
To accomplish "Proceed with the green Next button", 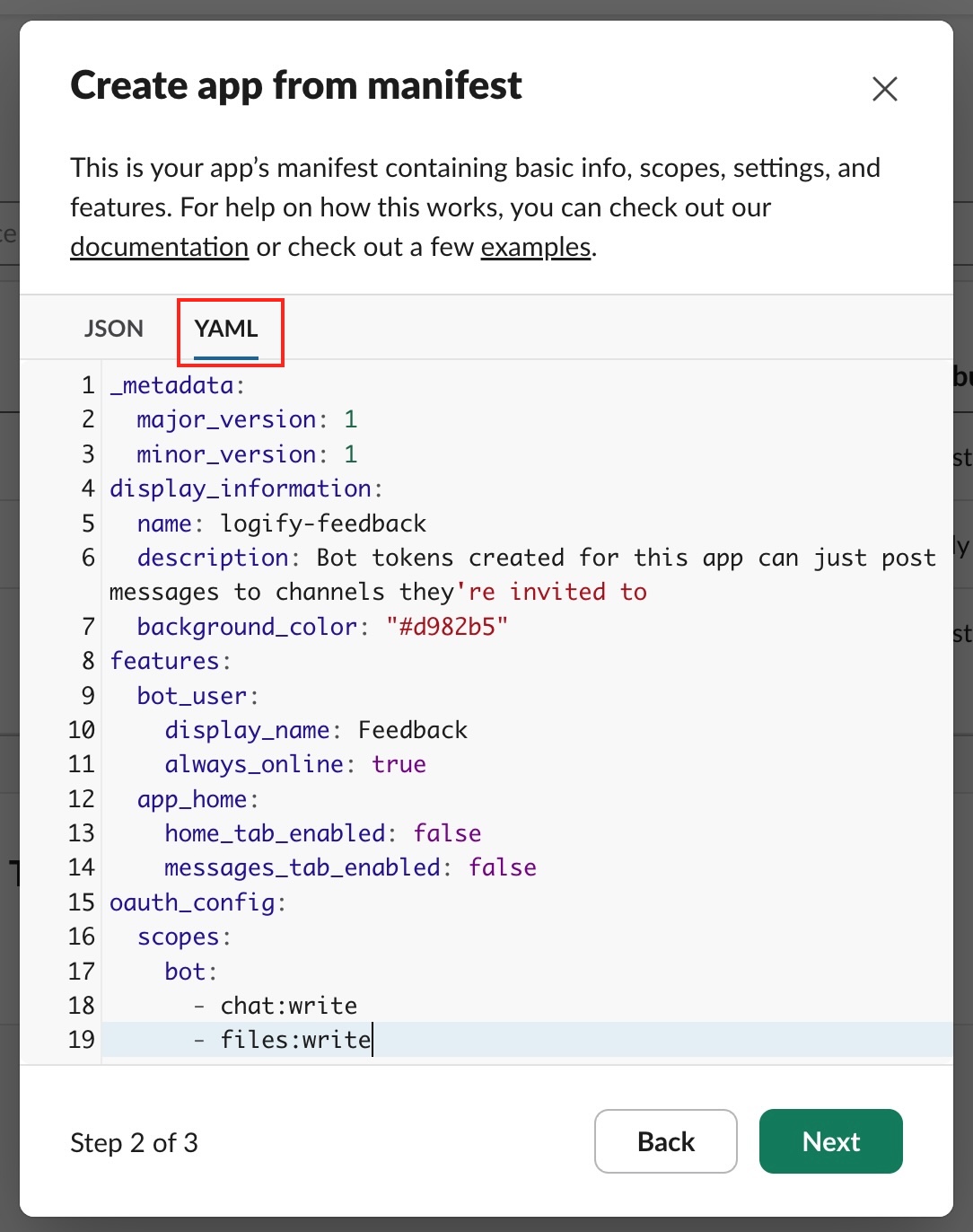I will click(x=830, y=1141).
